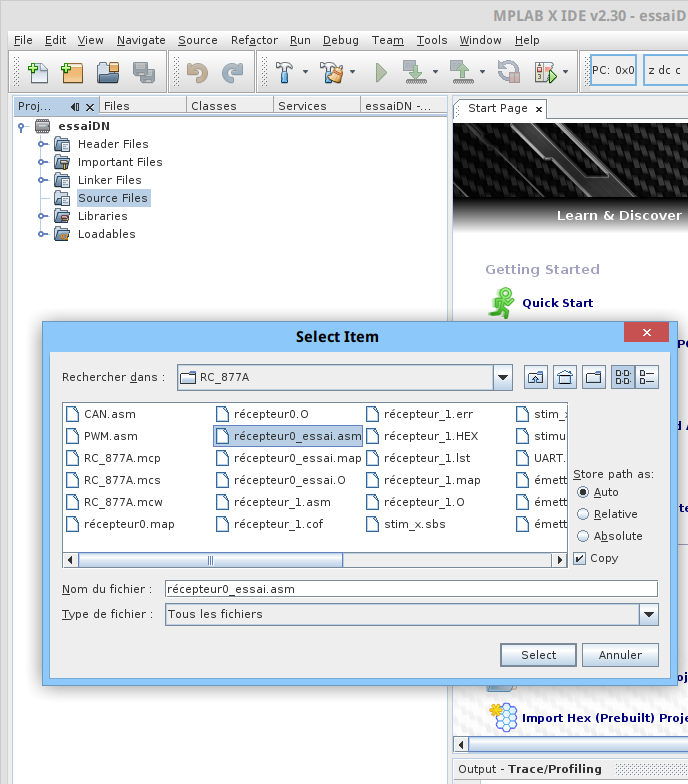
Task: Click the Clean and Build hammer-broom icon
Action: click(331, 72)
